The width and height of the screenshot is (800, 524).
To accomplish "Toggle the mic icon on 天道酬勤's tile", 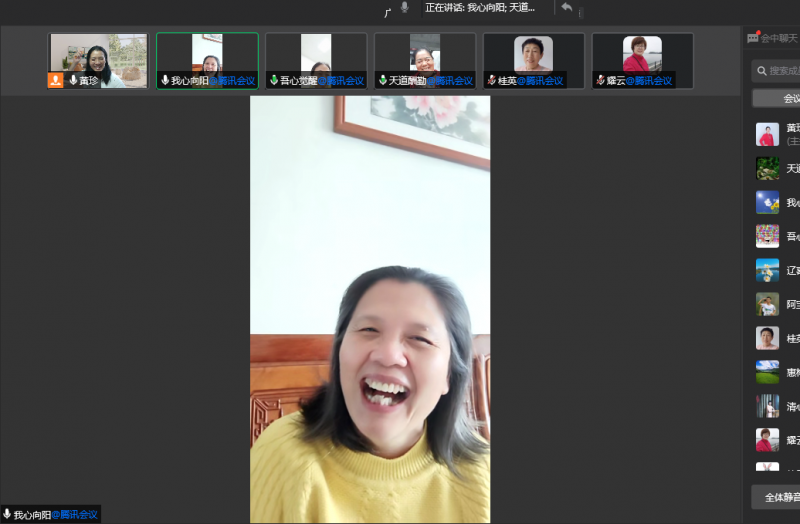I will (x=382, y=80).
